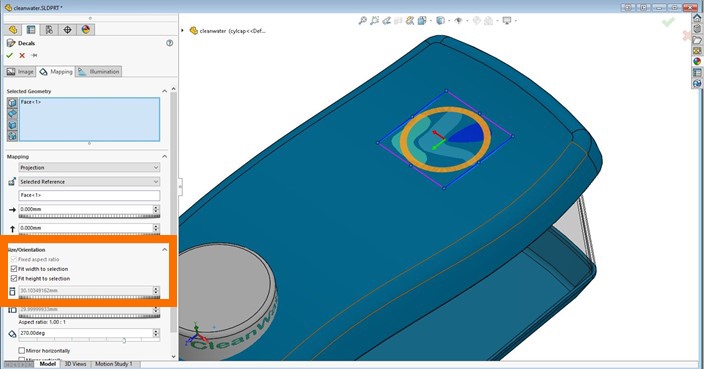
Task: Select the Model tab at the bottom
Action: click(48, 364)
